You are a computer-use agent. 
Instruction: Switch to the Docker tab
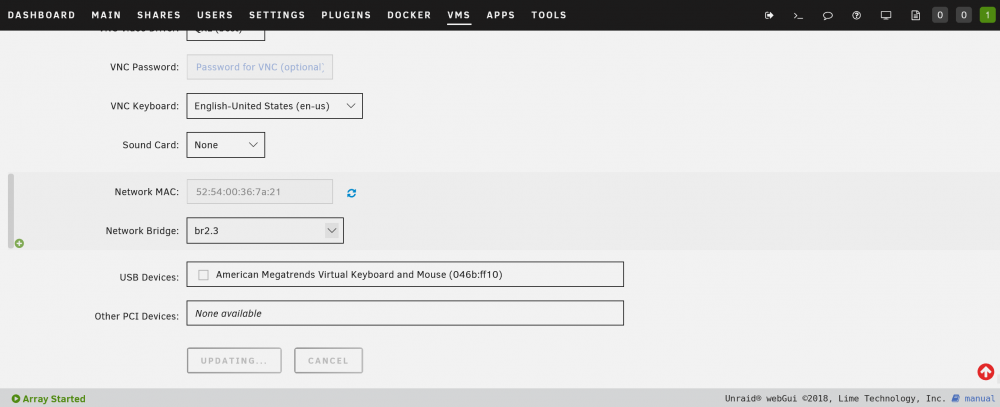(409, 15)
